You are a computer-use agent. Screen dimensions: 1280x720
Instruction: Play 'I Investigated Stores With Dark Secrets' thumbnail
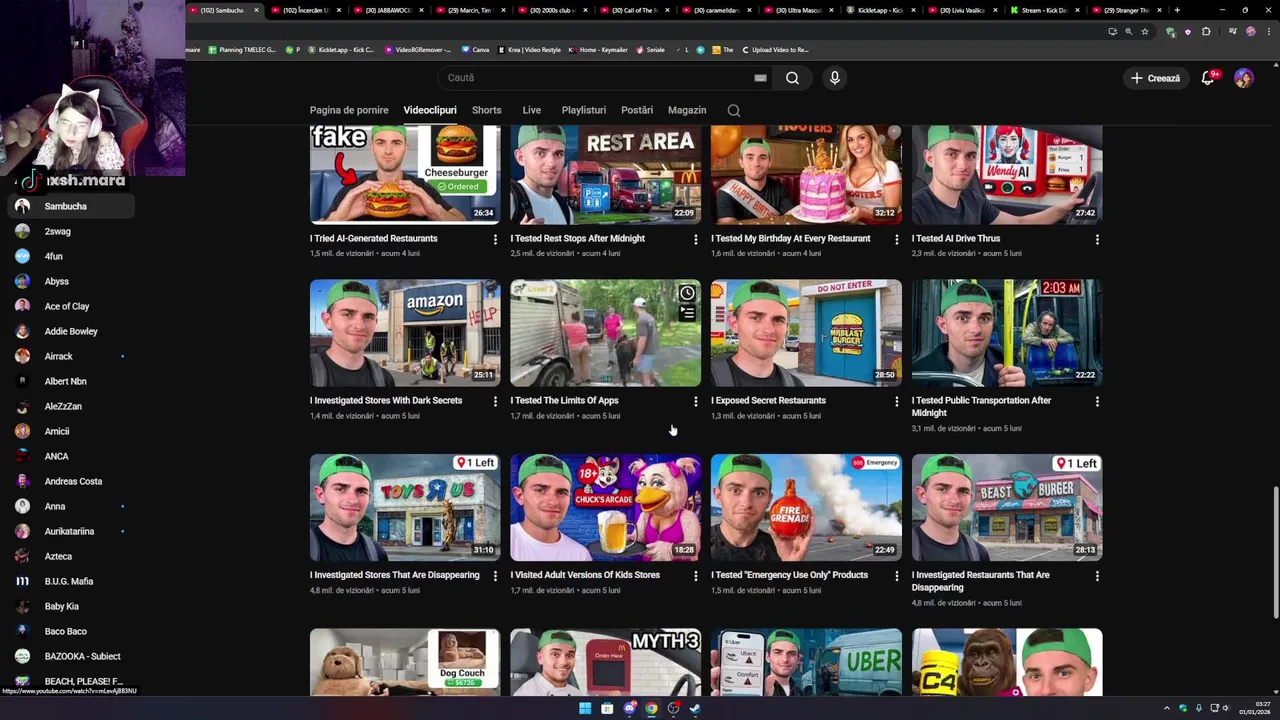pyautogui.click(x=405, y=333)
